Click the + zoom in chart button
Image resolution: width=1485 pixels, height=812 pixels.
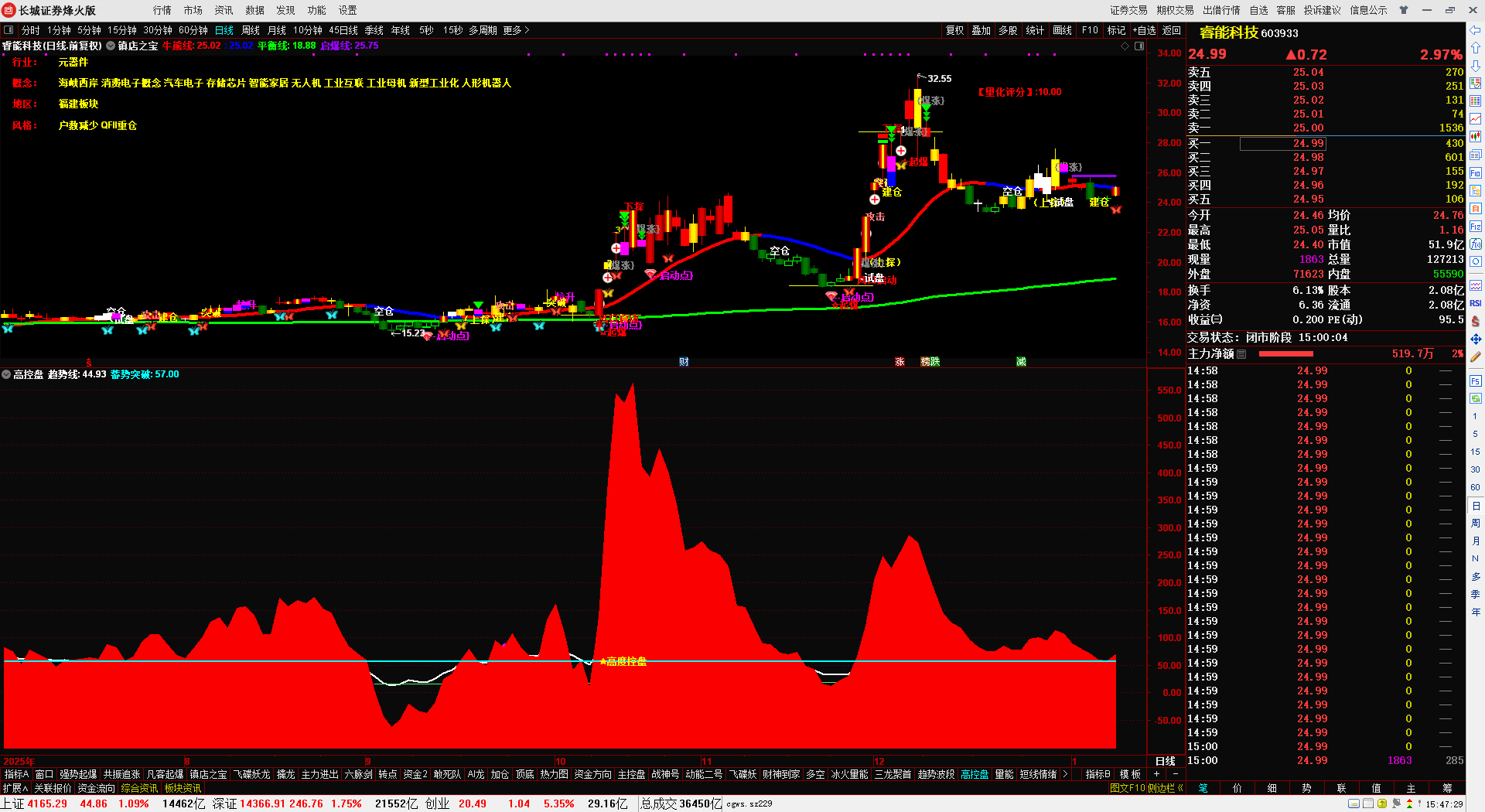1157,774
